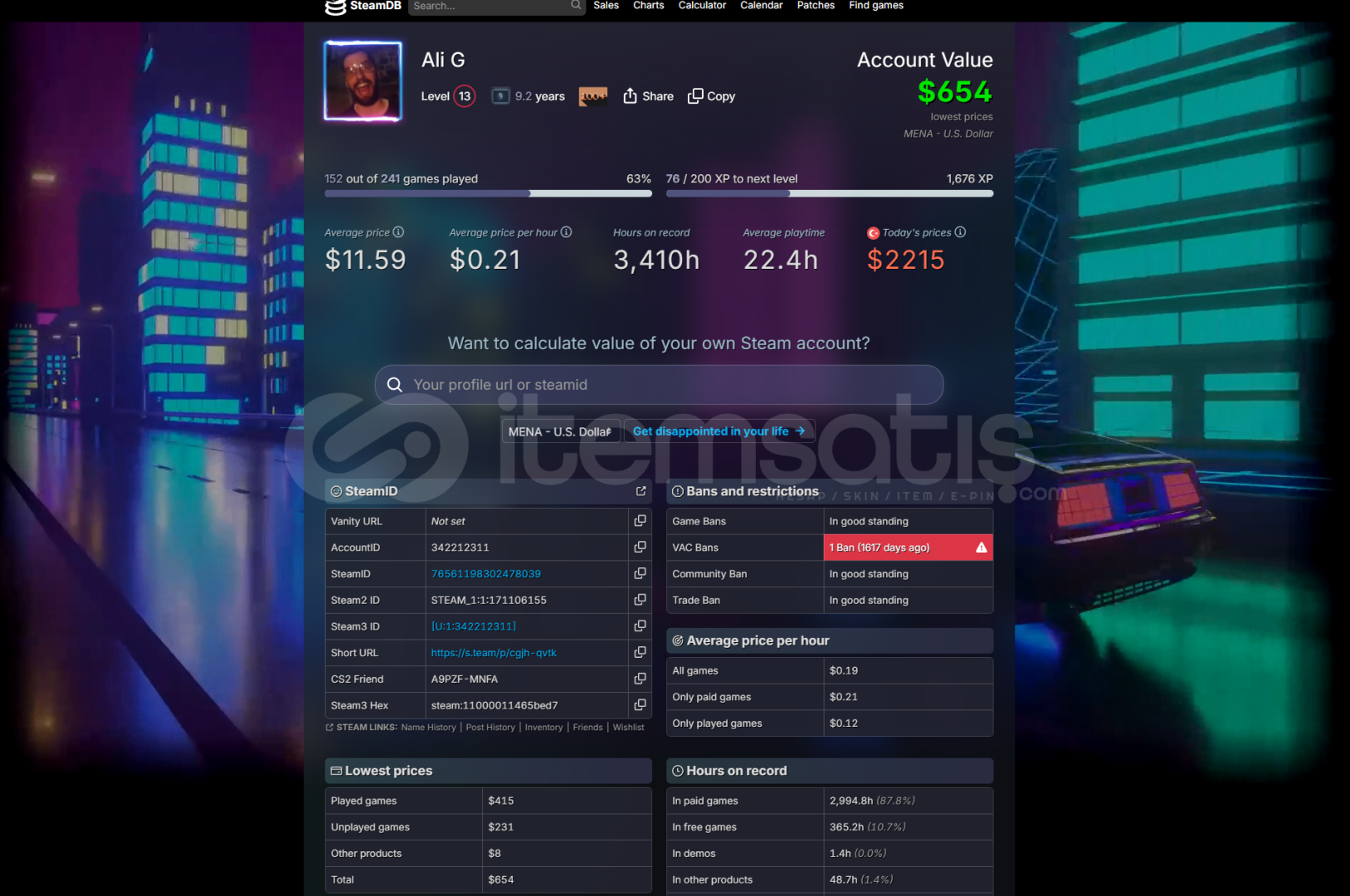Click the Hours on record section header
The image size is (1350, 896).
pos(830,771)
